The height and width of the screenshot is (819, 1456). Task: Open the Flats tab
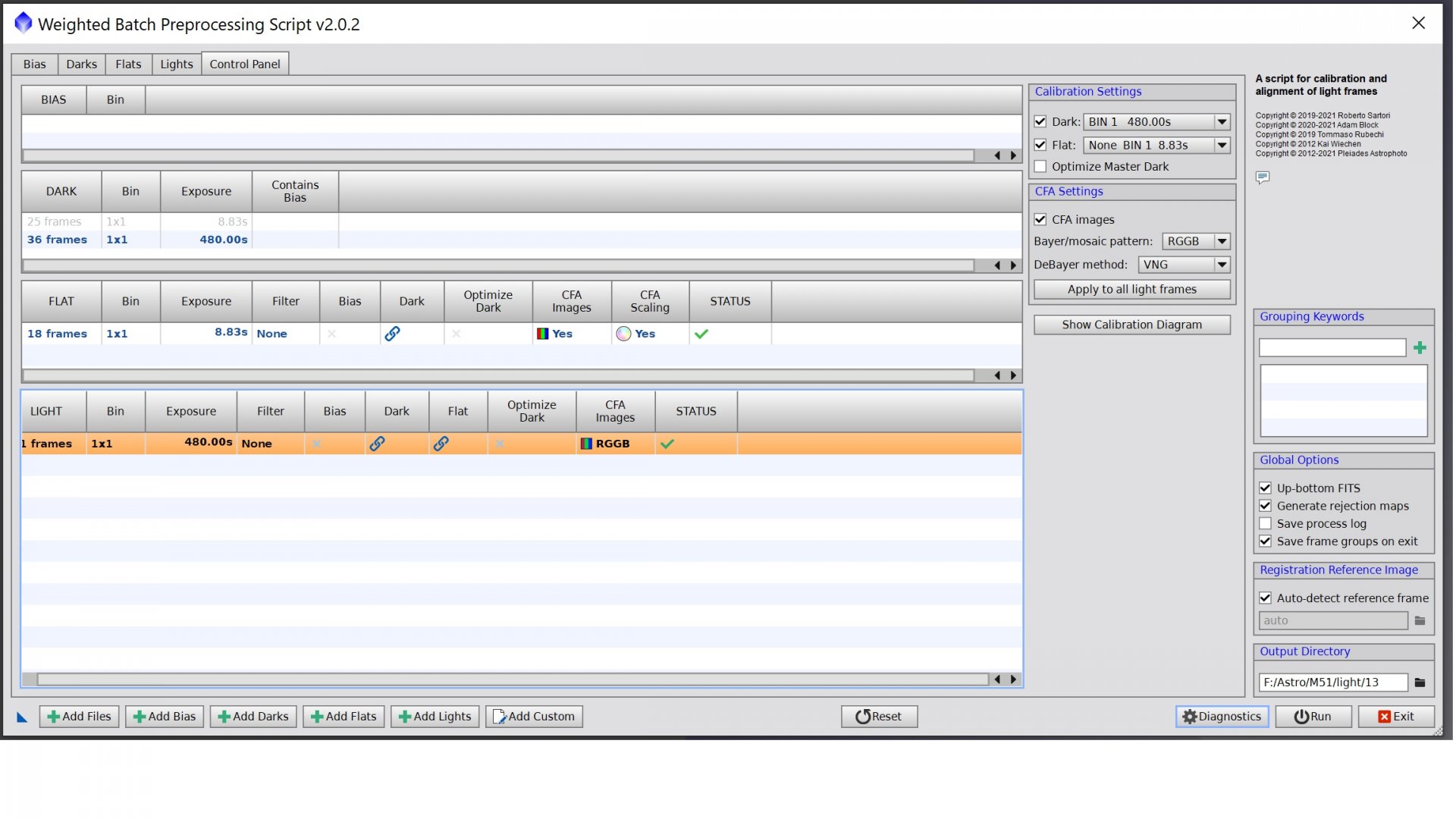click(x=128, y=64)
